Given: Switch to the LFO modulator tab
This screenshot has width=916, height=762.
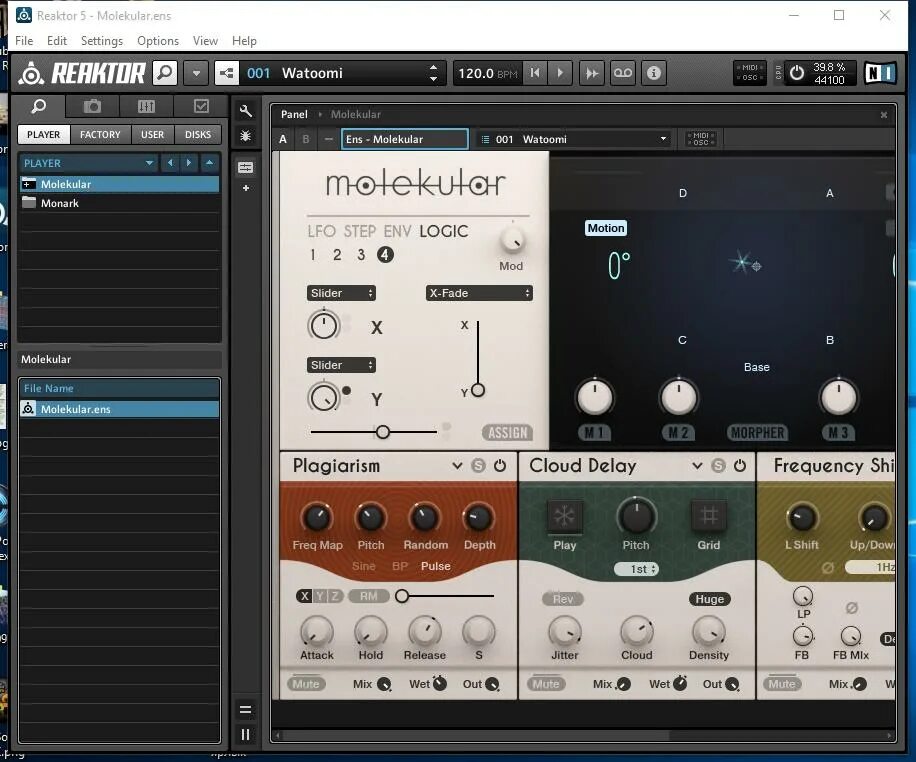Looking at the screenshot, I should (x=321, y=231).
